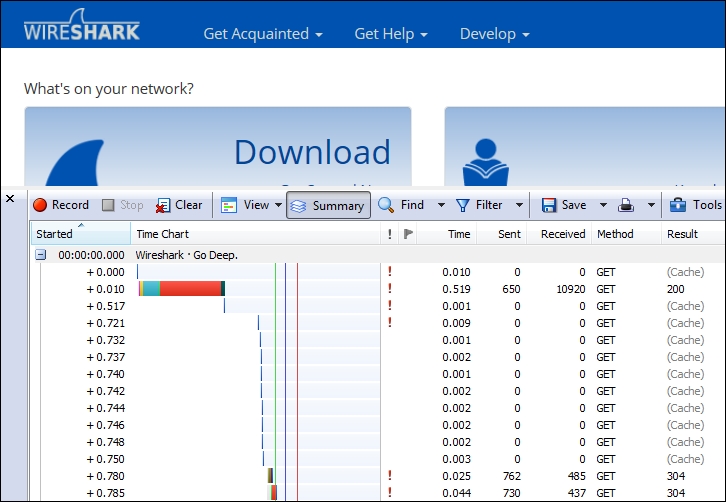This screenshot has width=726, height=502.
Task: Click the Wireshark logo
Action: (81, 25)
